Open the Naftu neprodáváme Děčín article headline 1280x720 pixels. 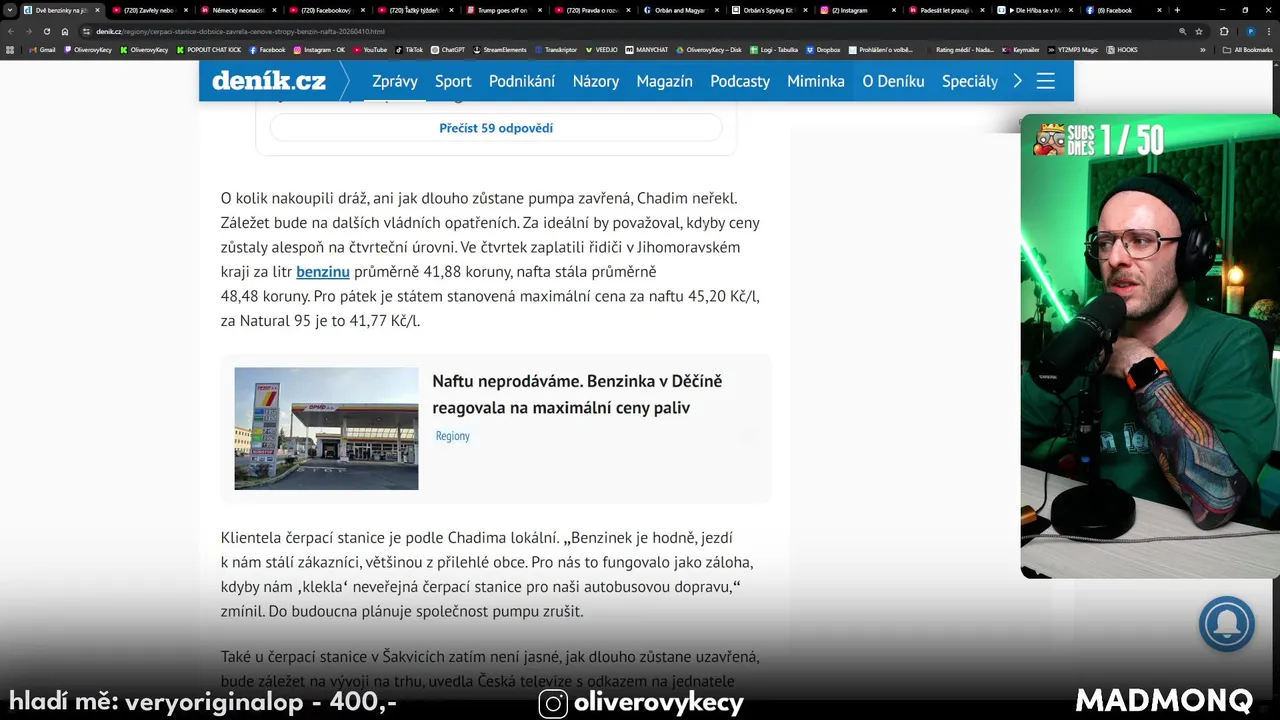tap(577, 394)
